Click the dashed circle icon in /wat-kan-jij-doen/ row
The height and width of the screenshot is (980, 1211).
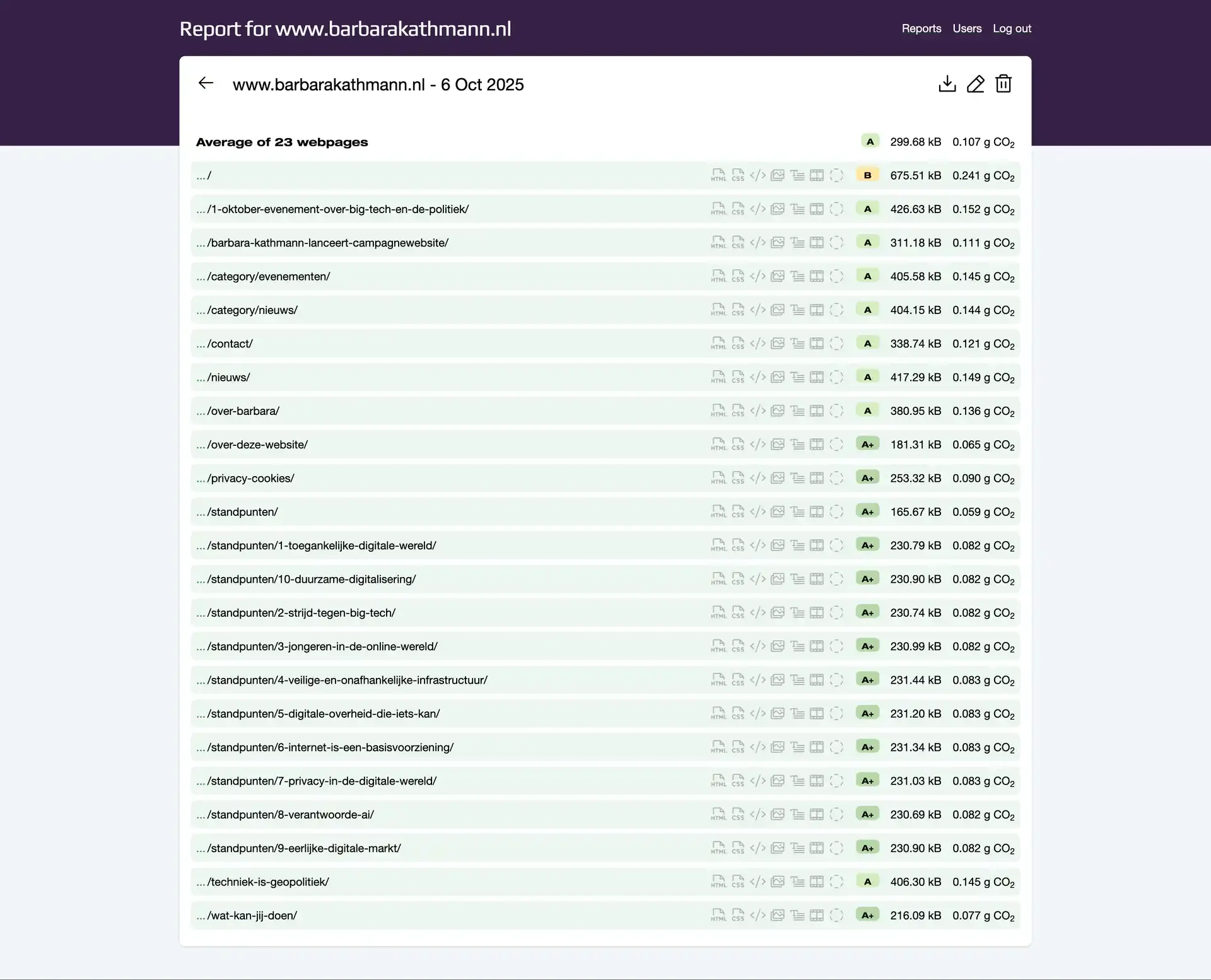(x=836, y=916)
